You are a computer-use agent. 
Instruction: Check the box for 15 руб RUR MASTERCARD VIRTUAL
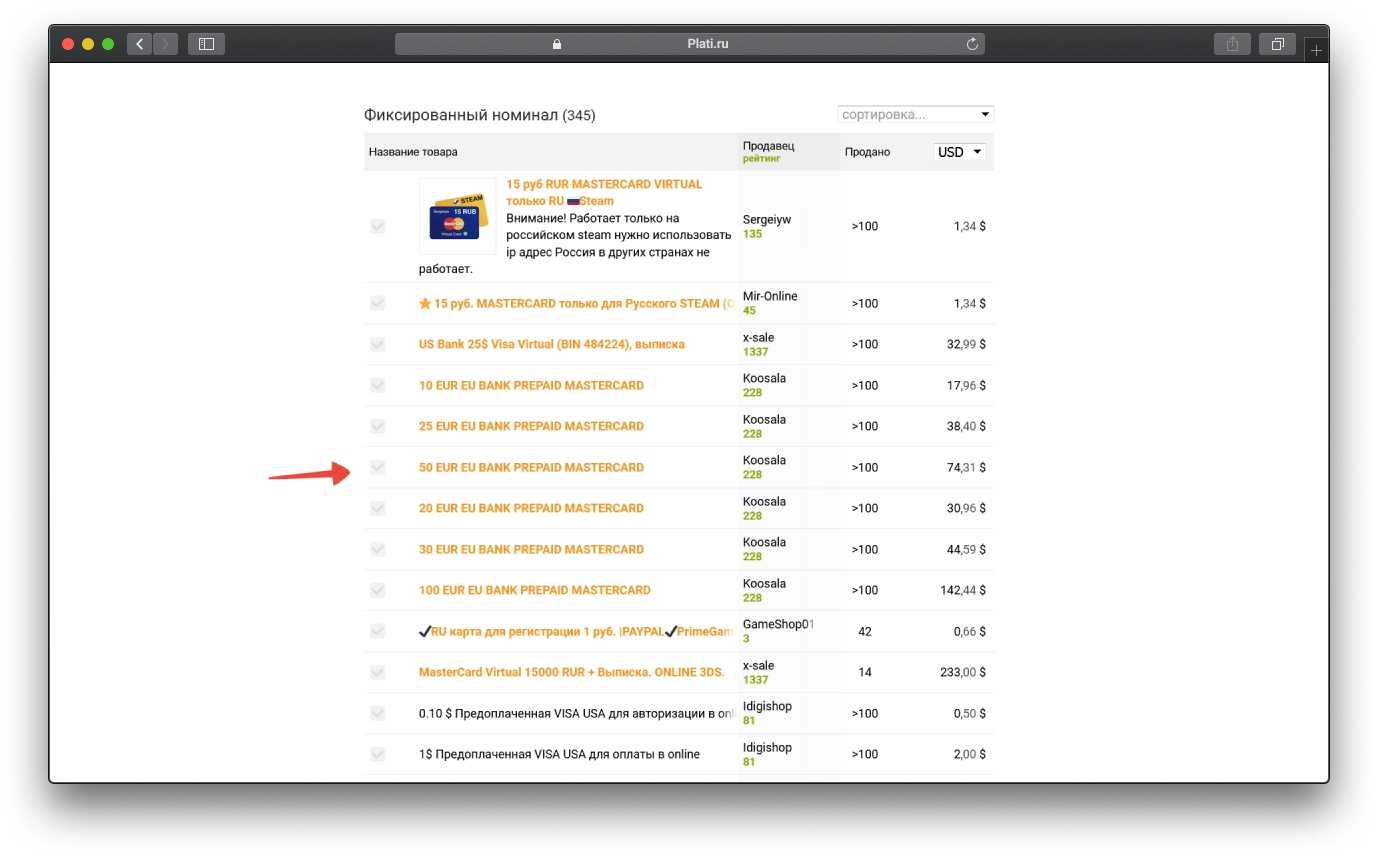point(377,226)
